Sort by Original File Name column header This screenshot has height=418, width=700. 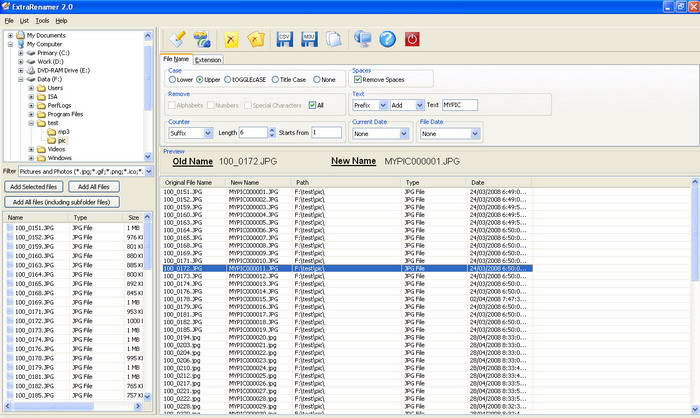pyautogui.click(x=193, y=183)
